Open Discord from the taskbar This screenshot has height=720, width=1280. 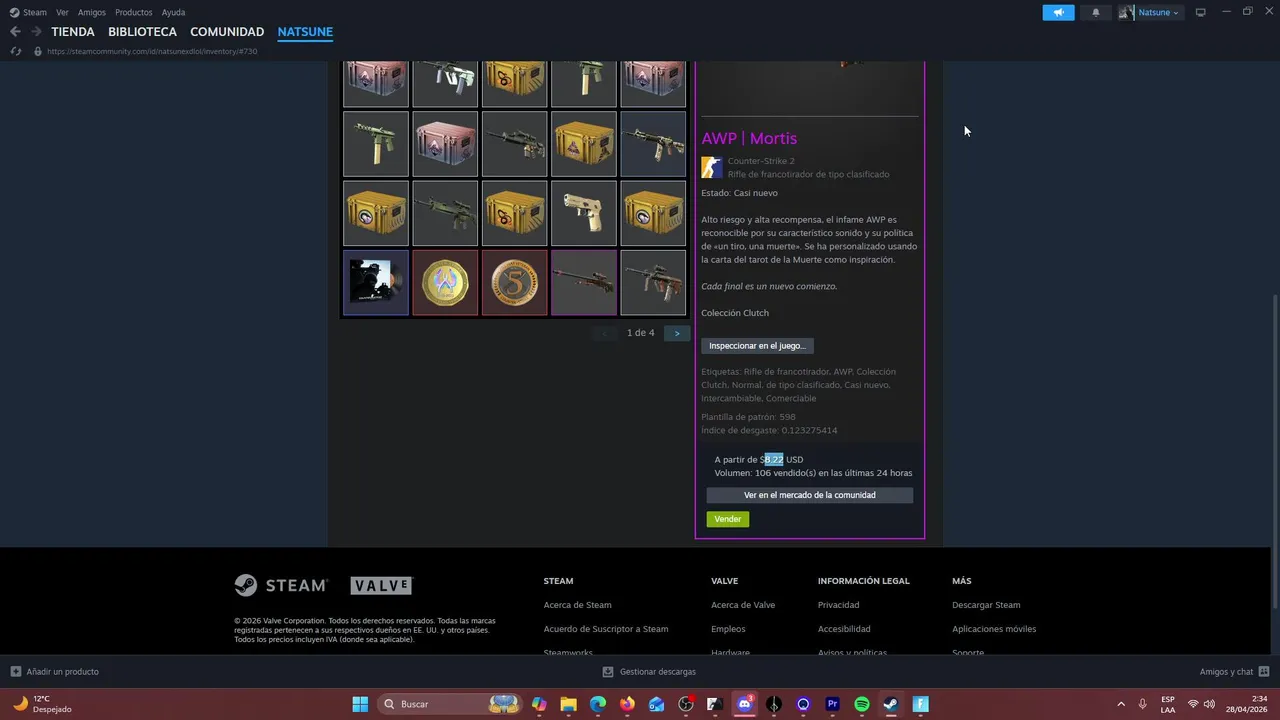click(744, 704)
